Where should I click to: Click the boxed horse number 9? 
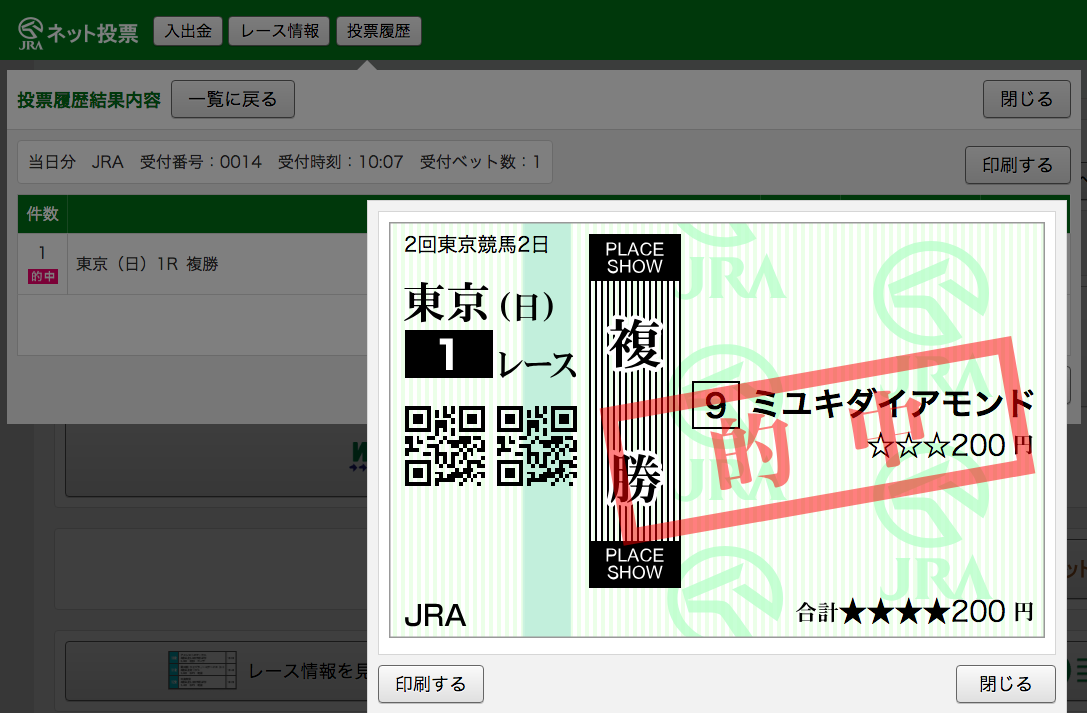[716, 405]
